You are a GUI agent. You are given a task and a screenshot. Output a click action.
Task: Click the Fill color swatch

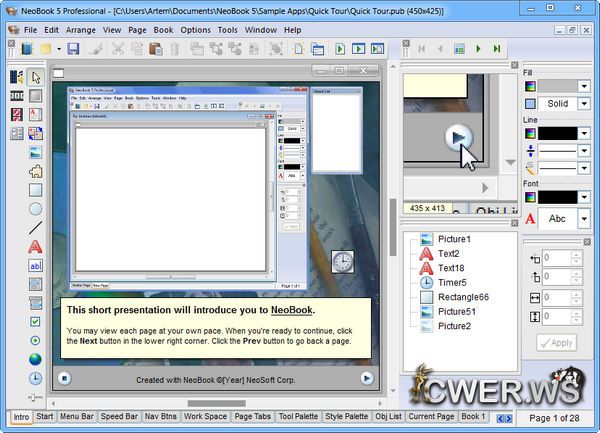click(x=564, y=87)
